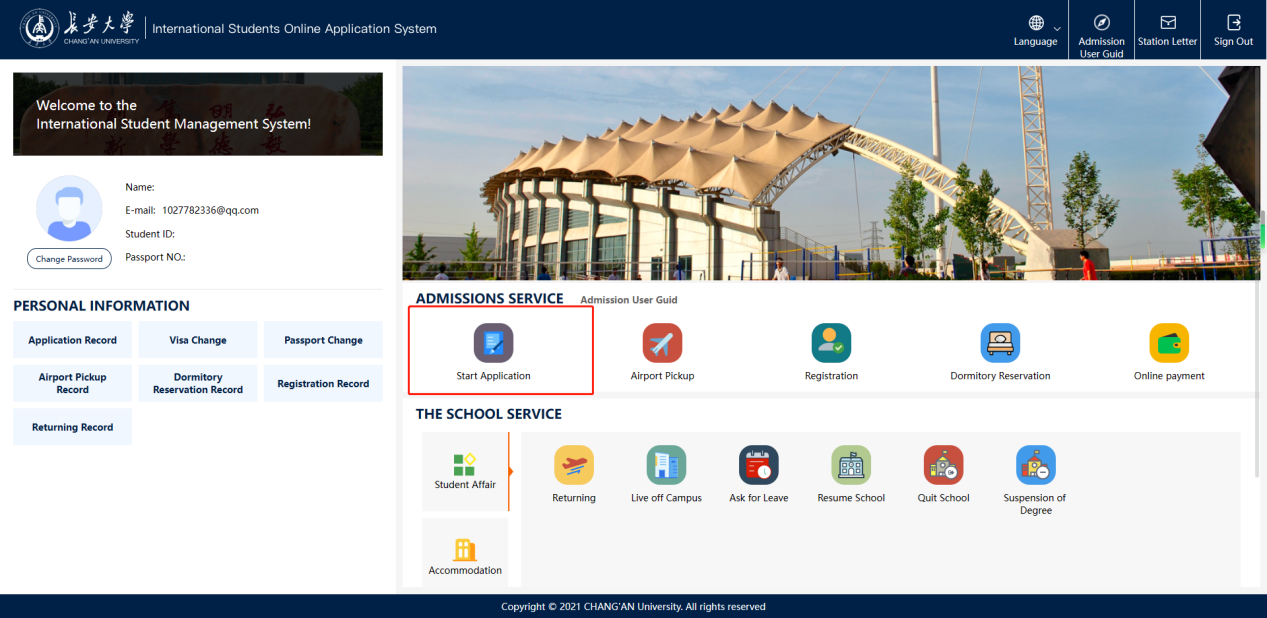The width and height of the screenshot is (1267, 618).
Task: Click the profile avatar image
Action: [x=69, y=208]
